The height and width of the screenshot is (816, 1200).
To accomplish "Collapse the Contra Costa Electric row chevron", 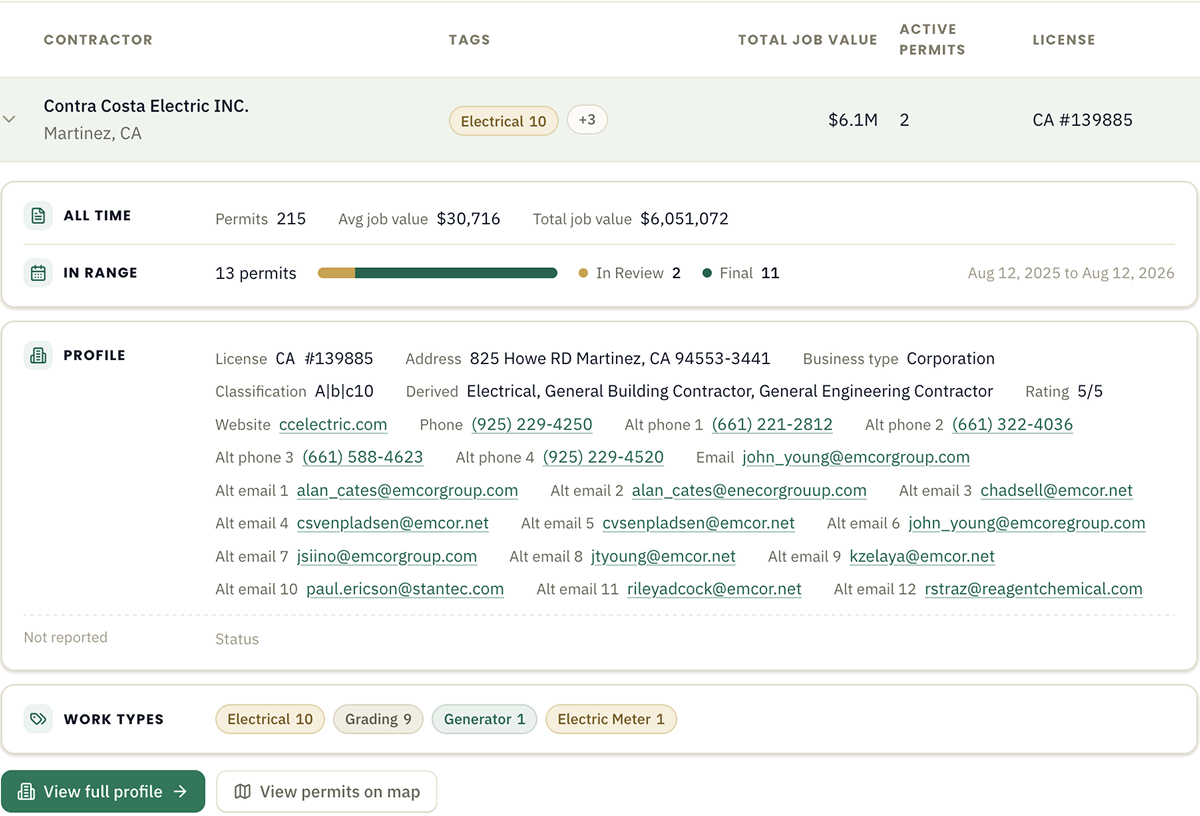I will click(x=9, y=119).
